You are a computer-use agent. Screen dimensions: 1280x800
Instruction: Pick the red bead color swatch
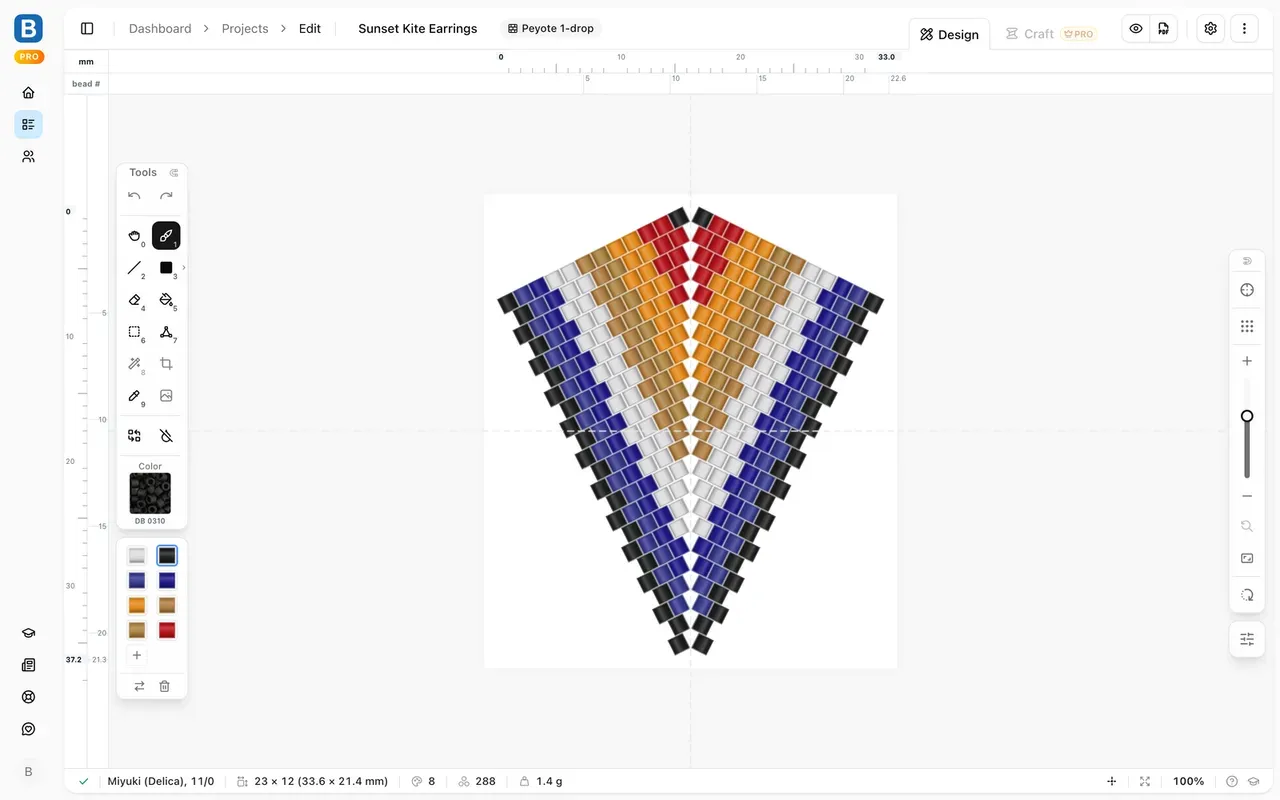[167, 630]
